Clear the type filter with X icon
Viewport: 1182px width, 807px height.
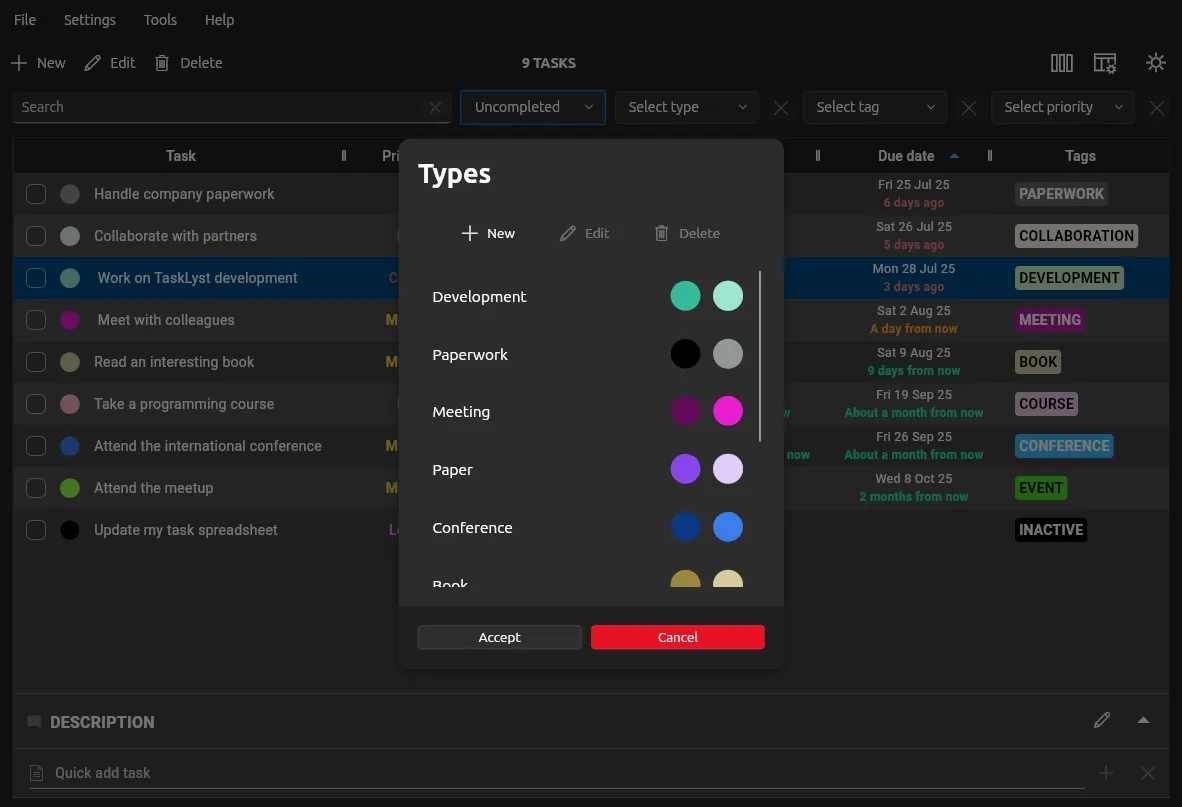tap(781, 108)
